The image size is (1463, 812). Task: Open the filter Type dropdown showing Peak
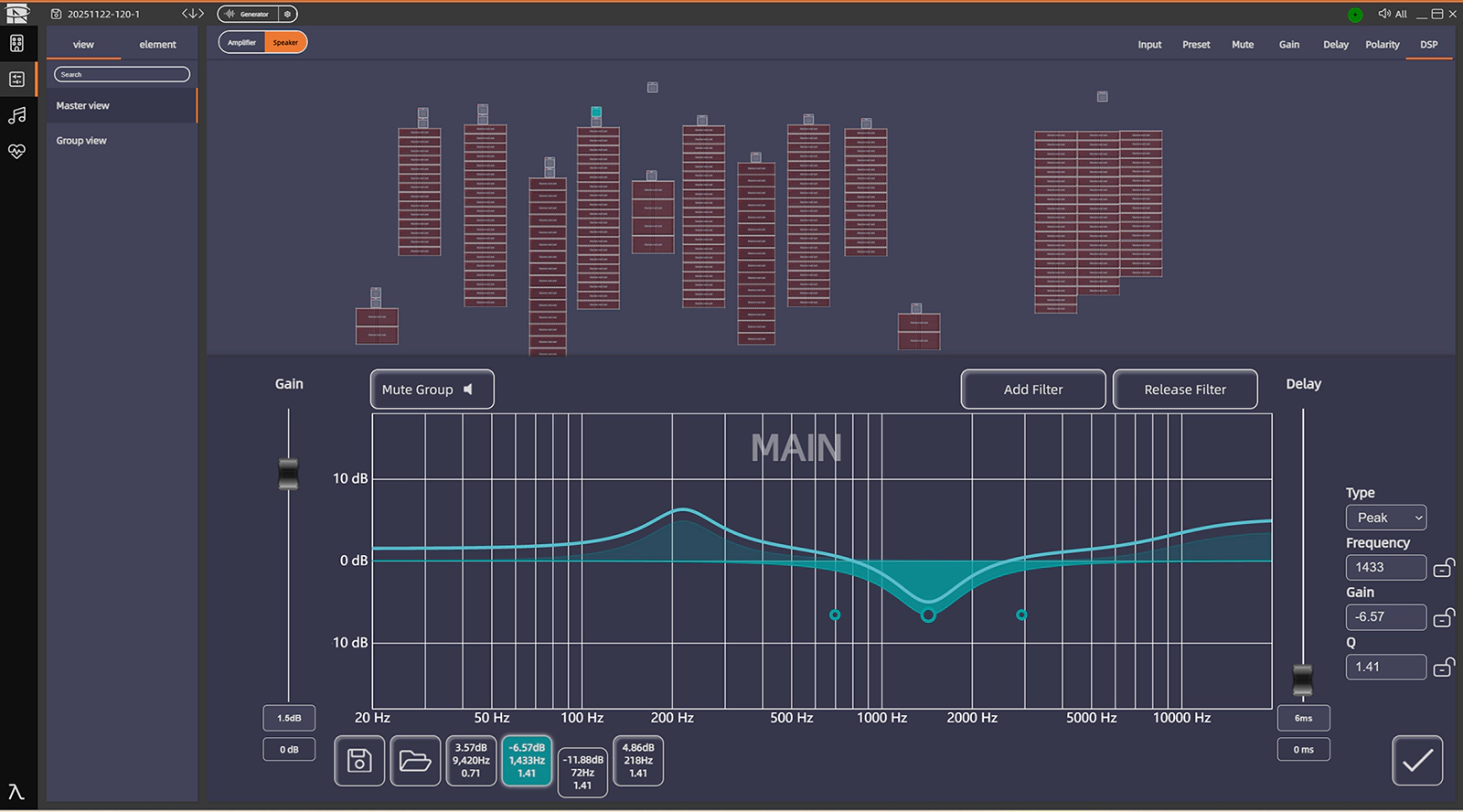(x=1385, y=518)
